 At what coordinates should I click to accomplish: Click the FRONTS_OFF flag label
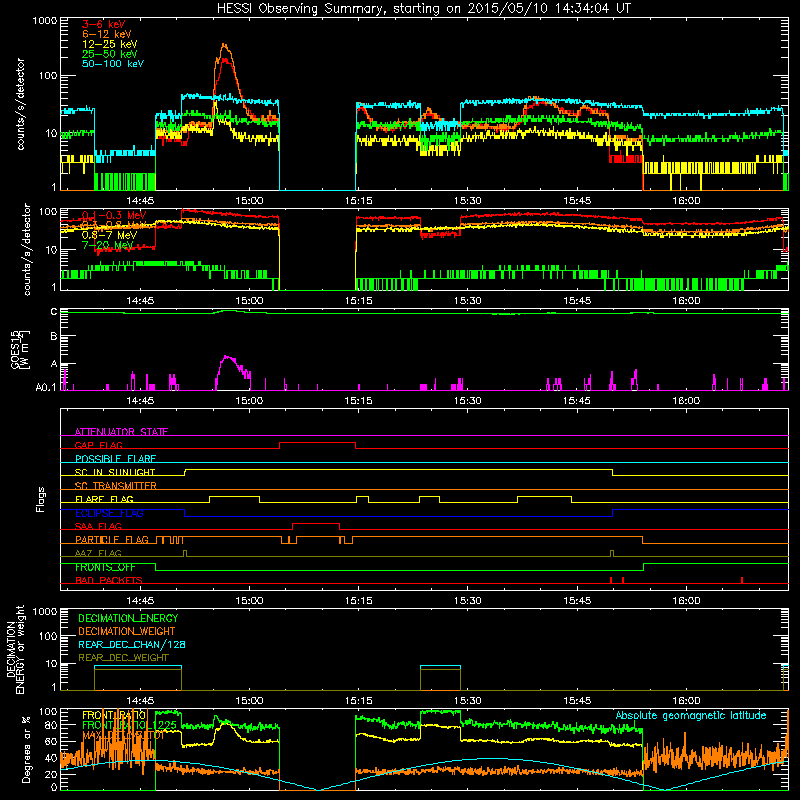coord(105,567)
